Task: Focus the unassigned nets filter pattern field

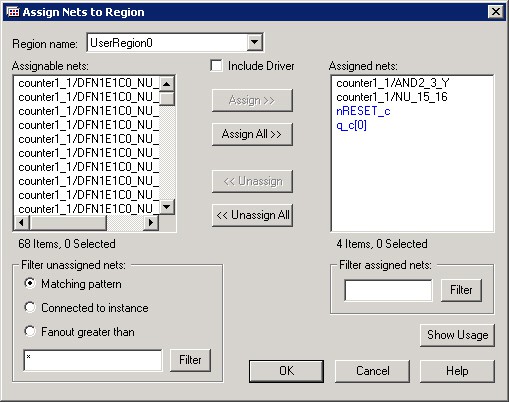Action: point(93,360)
